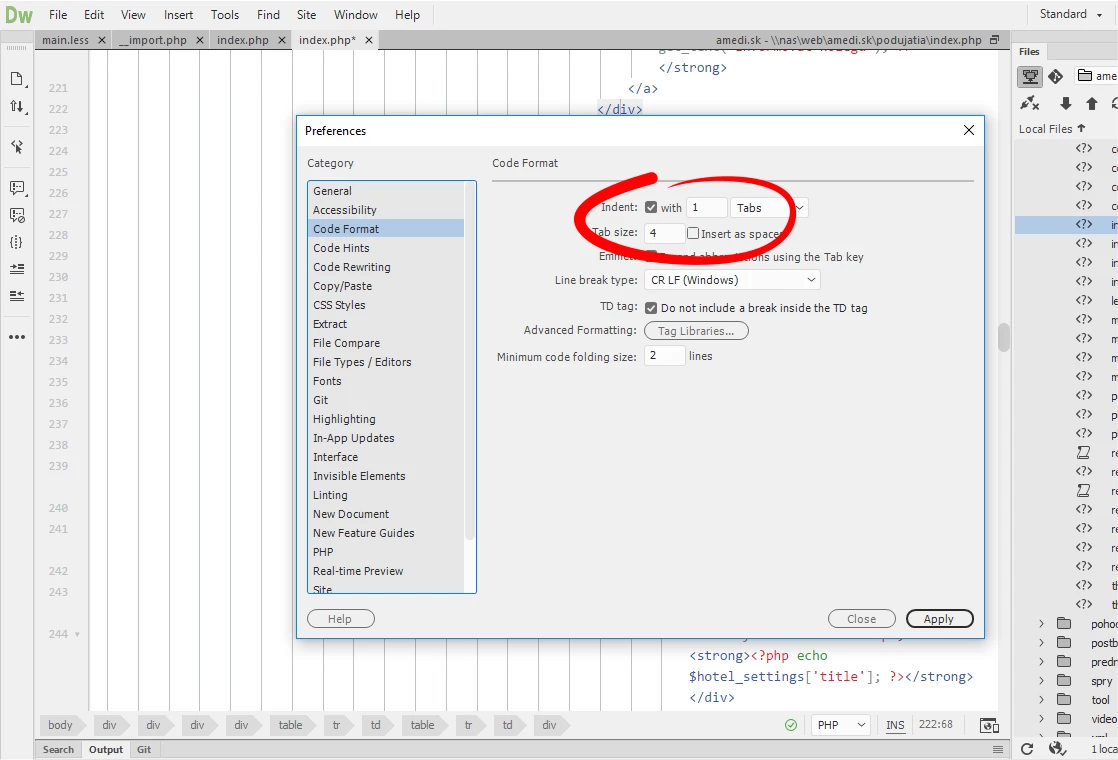1118x760 pixels.
Task: Close Preferences dialog with X
Action: click(x=968, y=130)
